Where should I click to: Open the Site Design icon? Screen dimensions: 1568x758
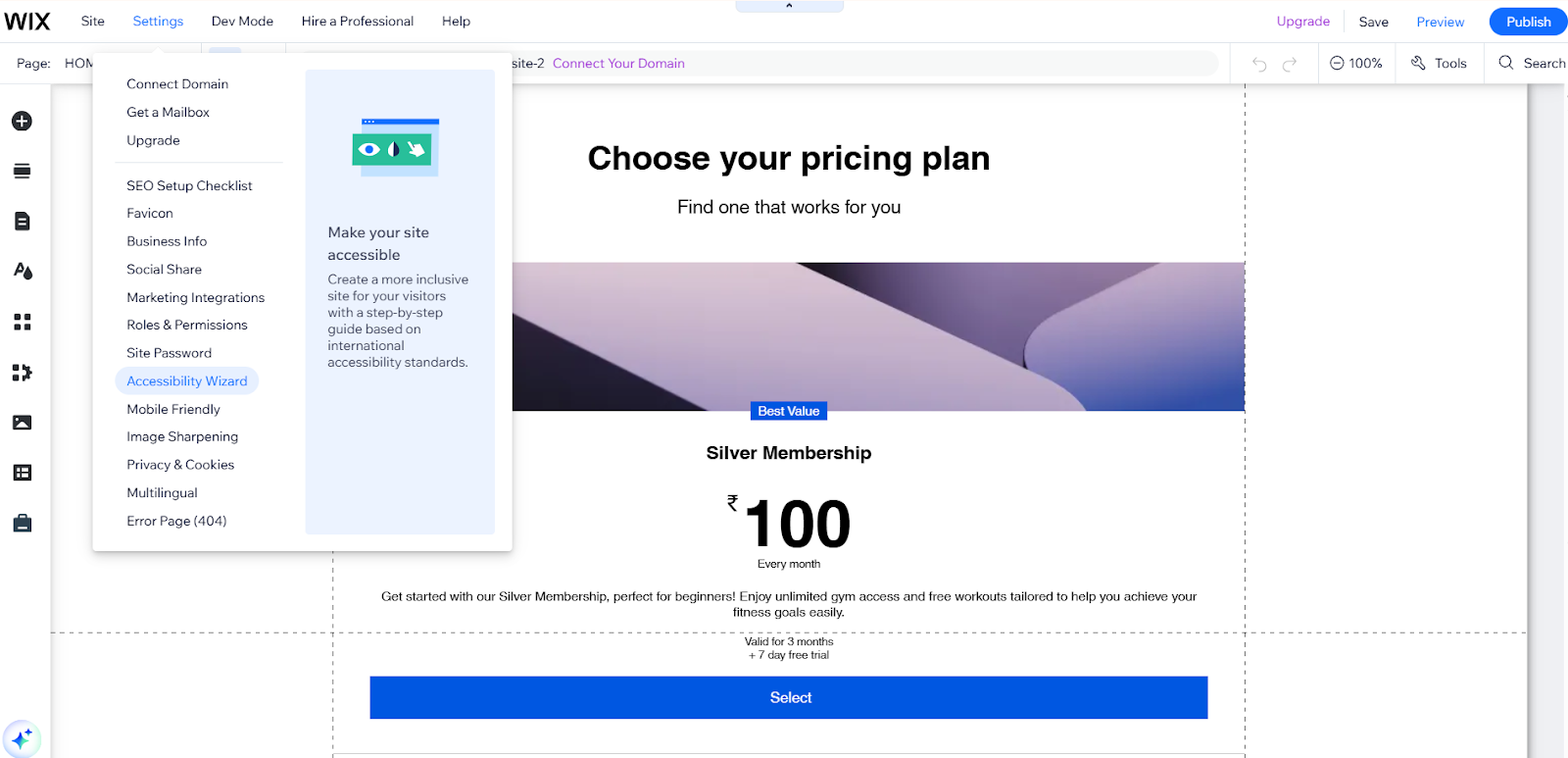[x=23, y=272]
